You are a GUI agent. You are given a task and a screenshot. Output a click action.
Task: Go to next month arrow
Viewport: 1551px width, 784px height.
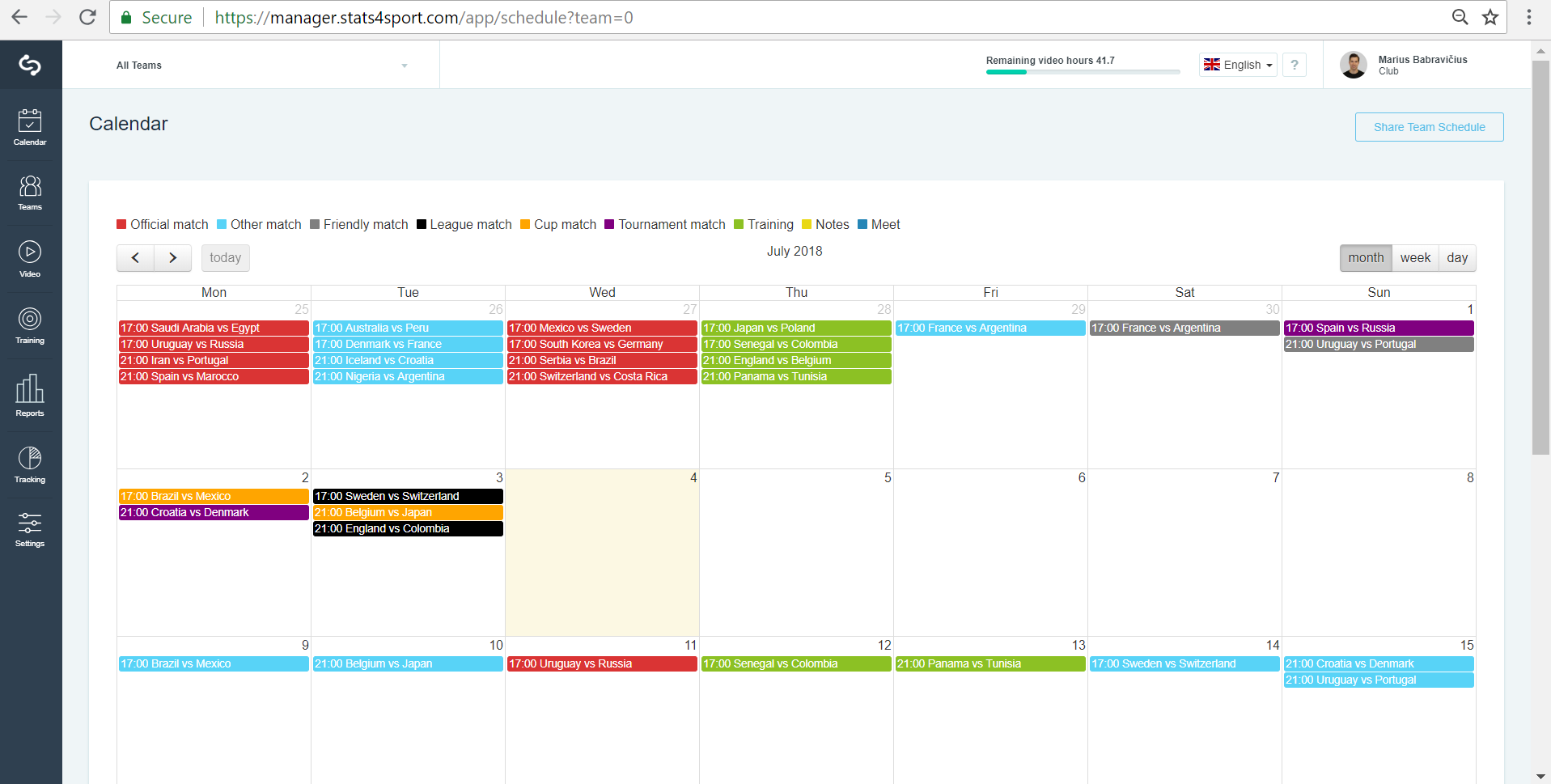(x=172, y=258)
